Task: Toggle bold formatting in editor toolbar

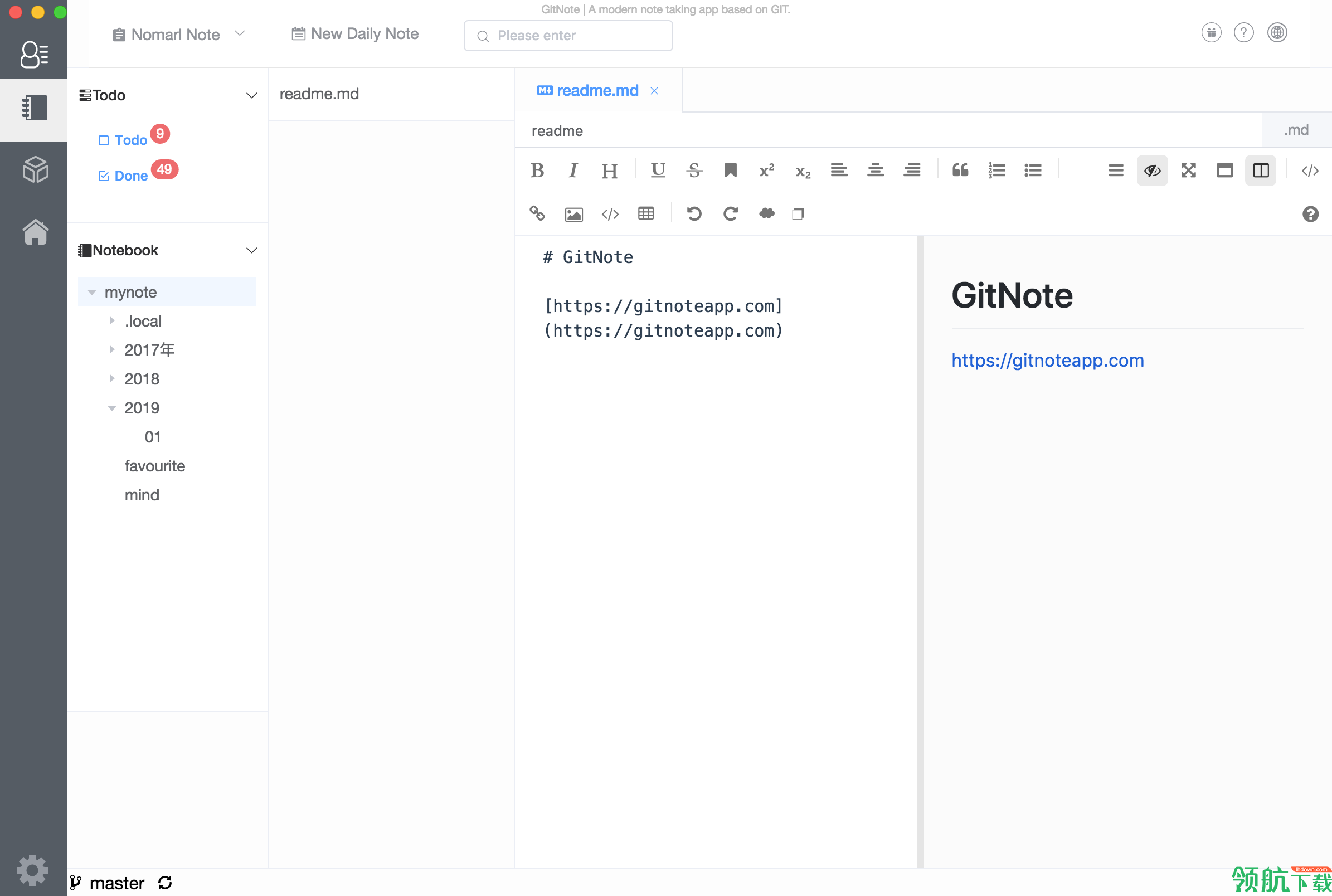Action: coord(537,171)
